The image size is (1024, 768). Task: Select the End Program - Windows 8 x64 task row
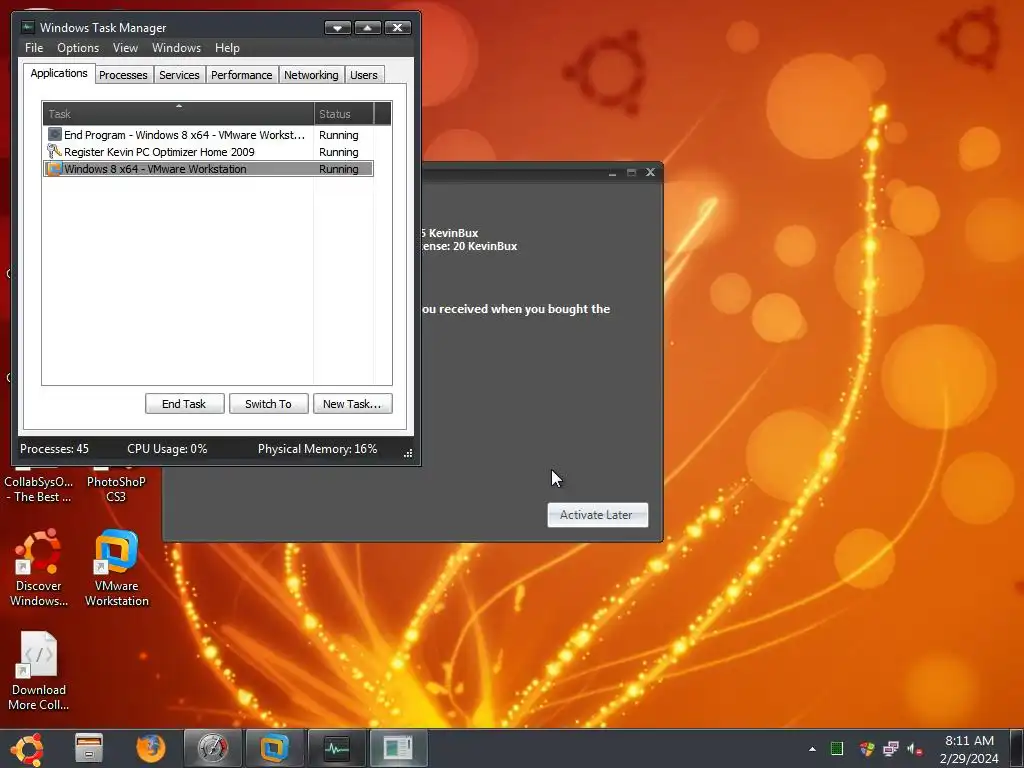coord(208,135)
